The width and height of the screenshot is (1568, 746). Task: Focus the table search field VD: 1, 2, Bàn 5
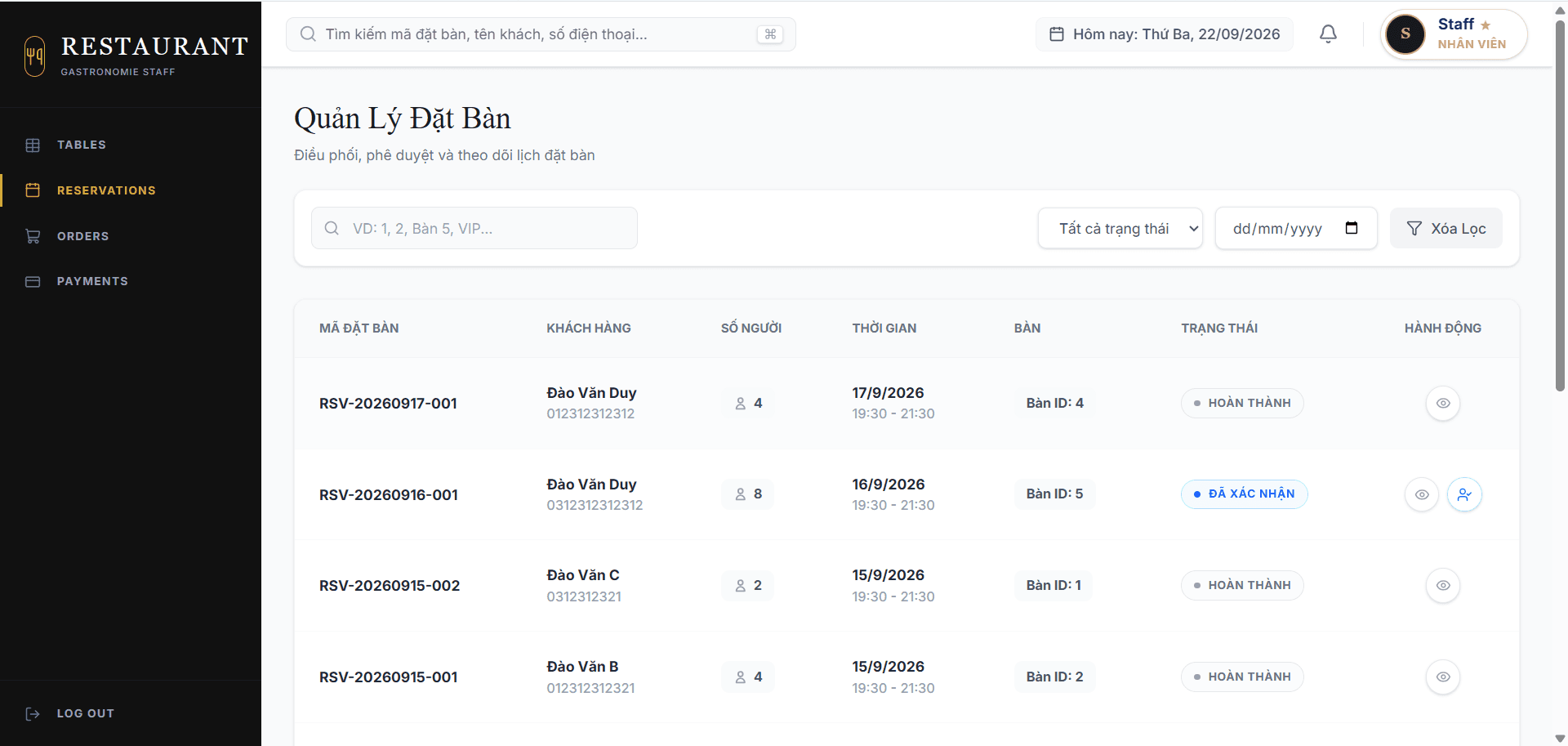tap(474, 228)
